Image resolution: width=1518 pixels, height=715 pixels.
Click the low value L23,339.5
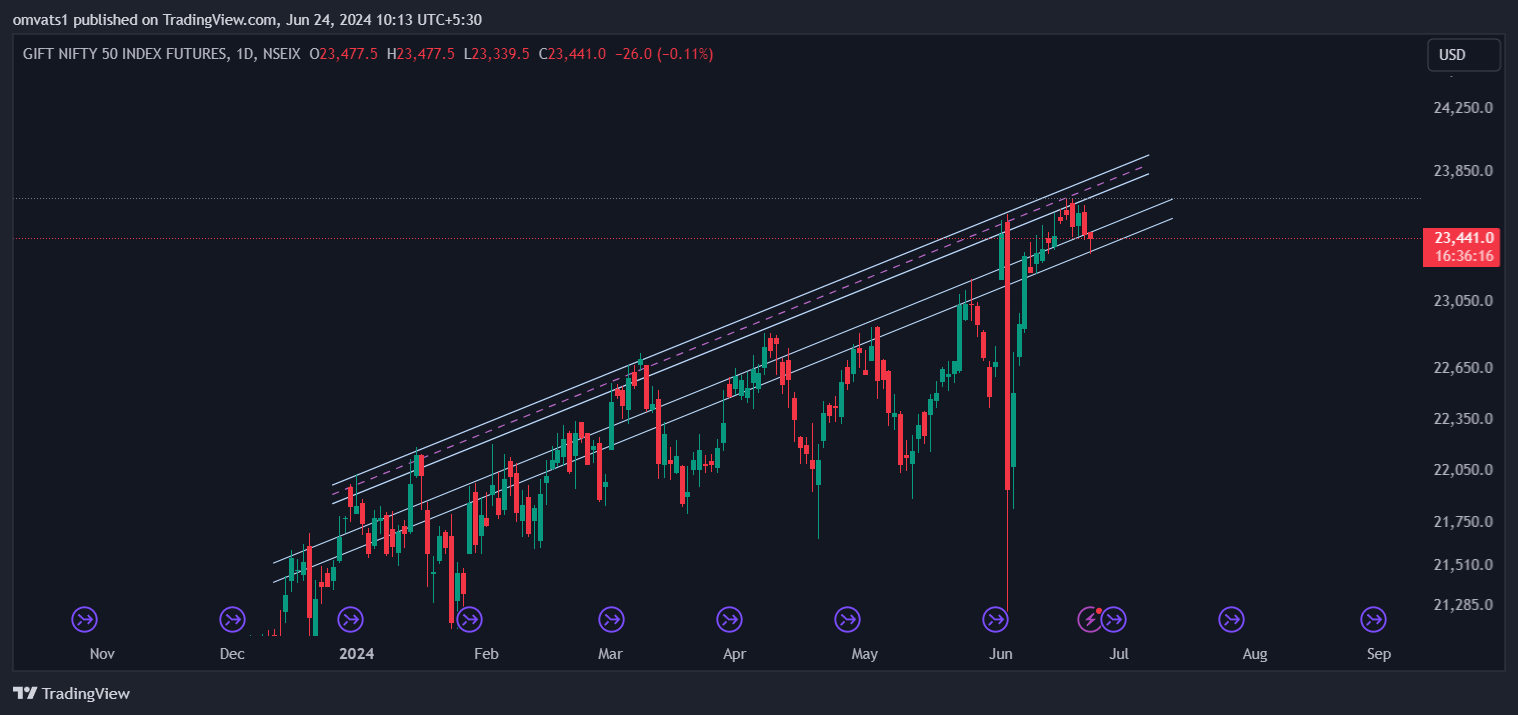[x=496, y=54]
